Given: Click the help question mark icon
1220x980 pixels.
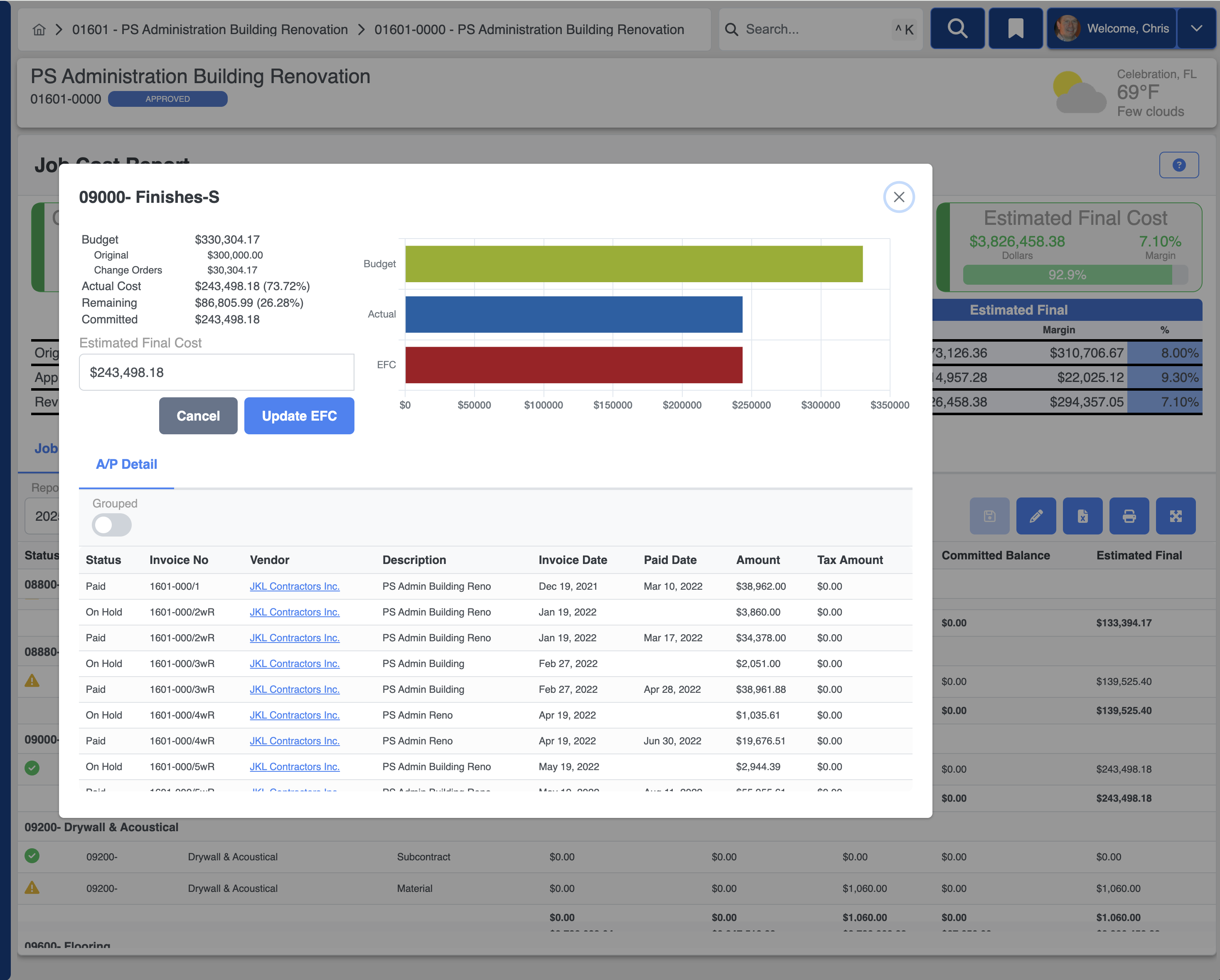Looking at the screenshot, I should tap(1179, 165).
